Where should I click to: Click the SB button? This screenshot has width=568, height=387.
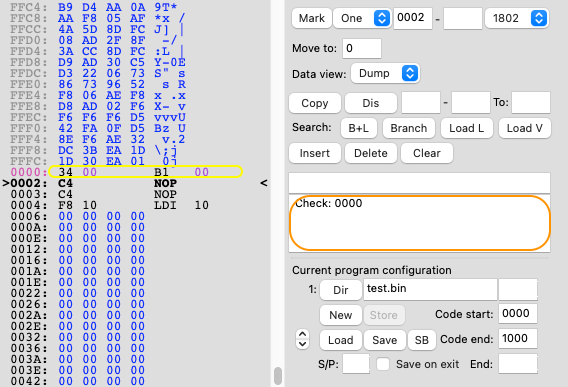coord(422,340)
